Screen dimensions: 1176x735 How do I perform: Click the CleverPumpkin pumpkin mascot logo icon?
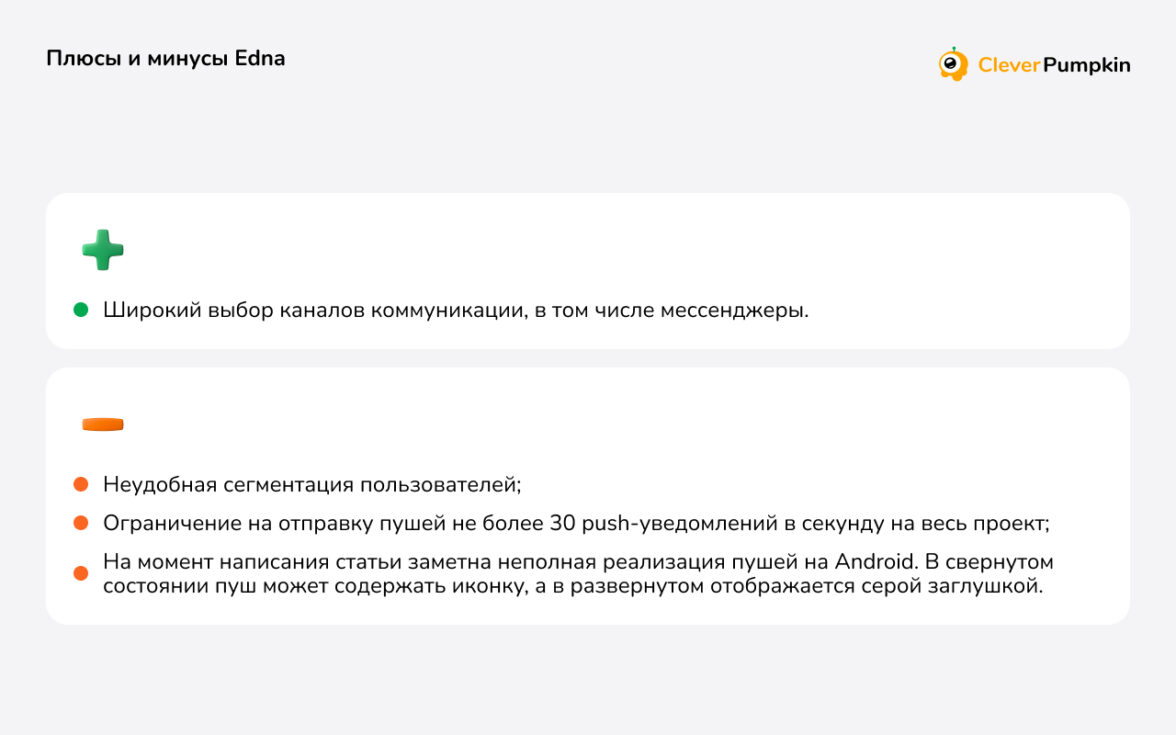pos(953,64)
